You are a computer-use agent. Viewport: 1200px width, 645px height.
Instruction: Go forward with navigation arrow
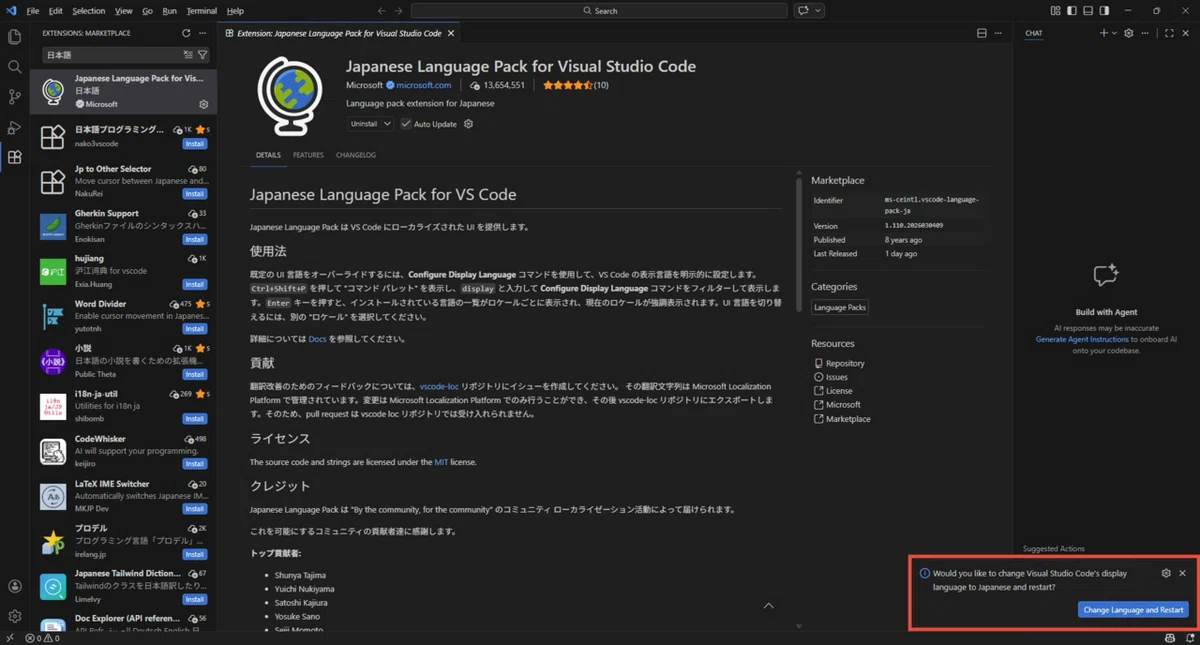pyautogui.click(x=399, y=11)
